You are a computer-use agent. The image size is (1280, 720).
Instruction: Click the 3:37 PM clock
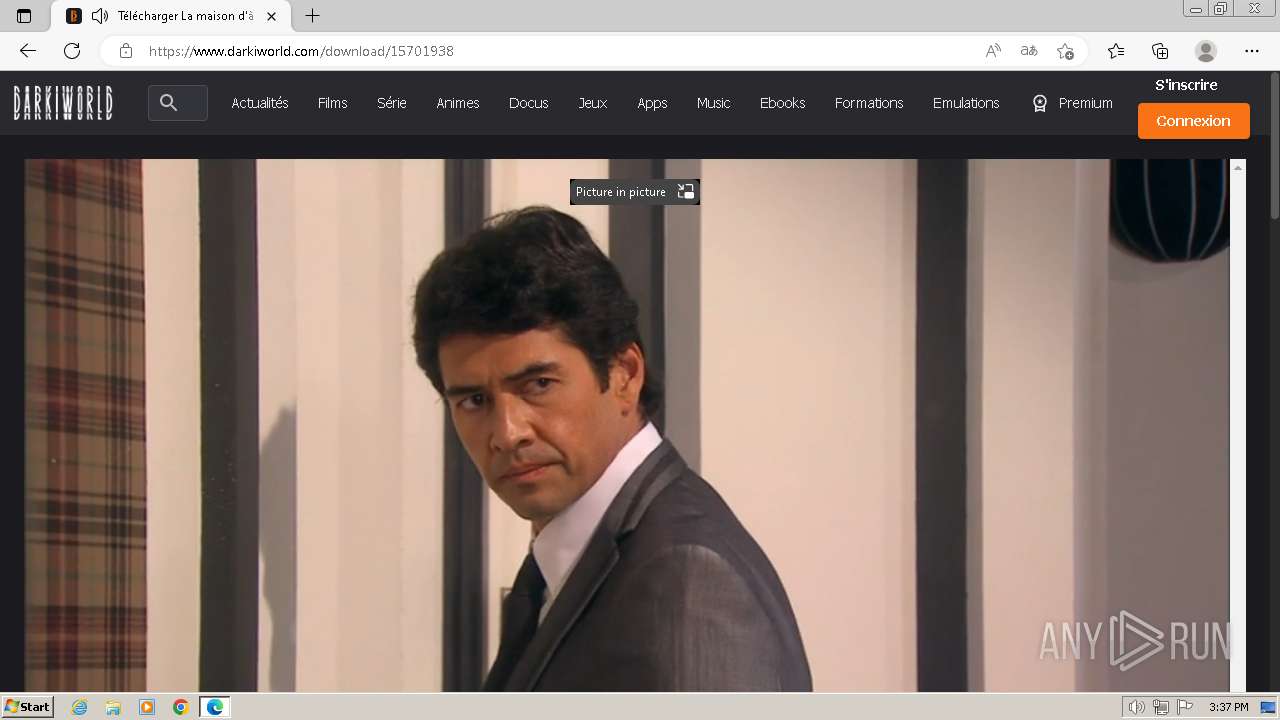pyautogui.click(x=1228, y=707)
